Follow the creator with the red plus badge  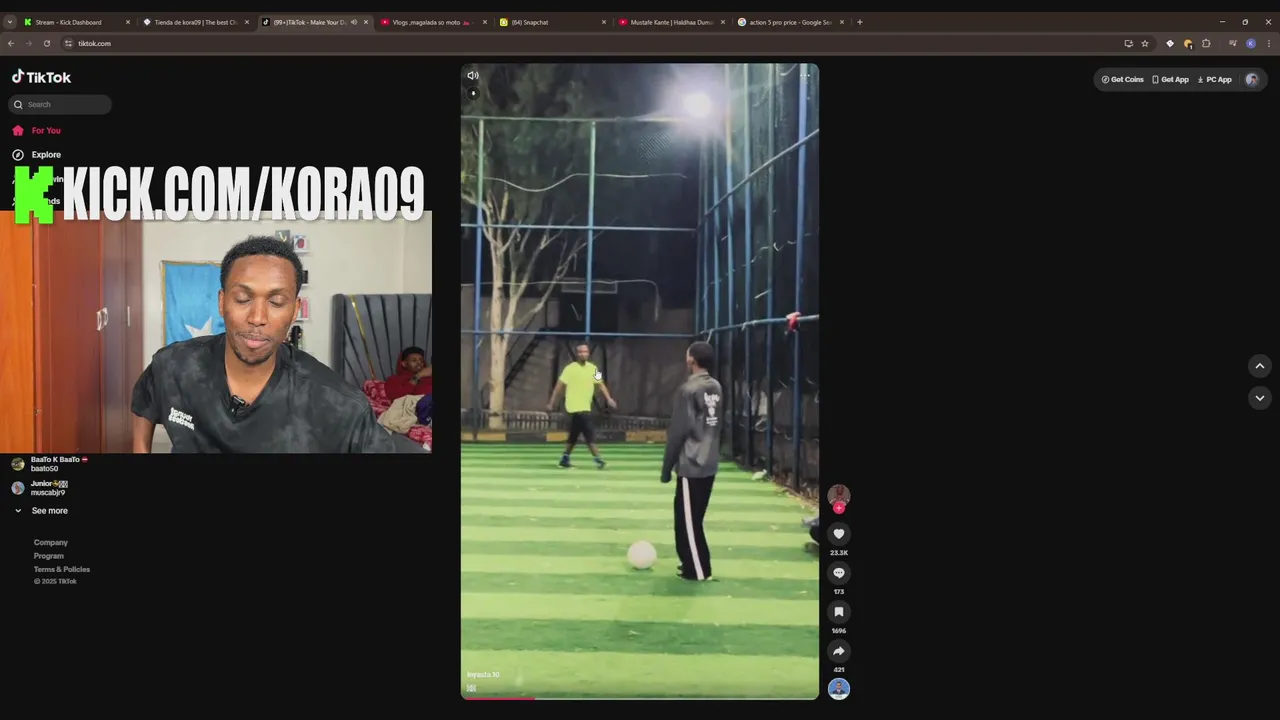839,508
